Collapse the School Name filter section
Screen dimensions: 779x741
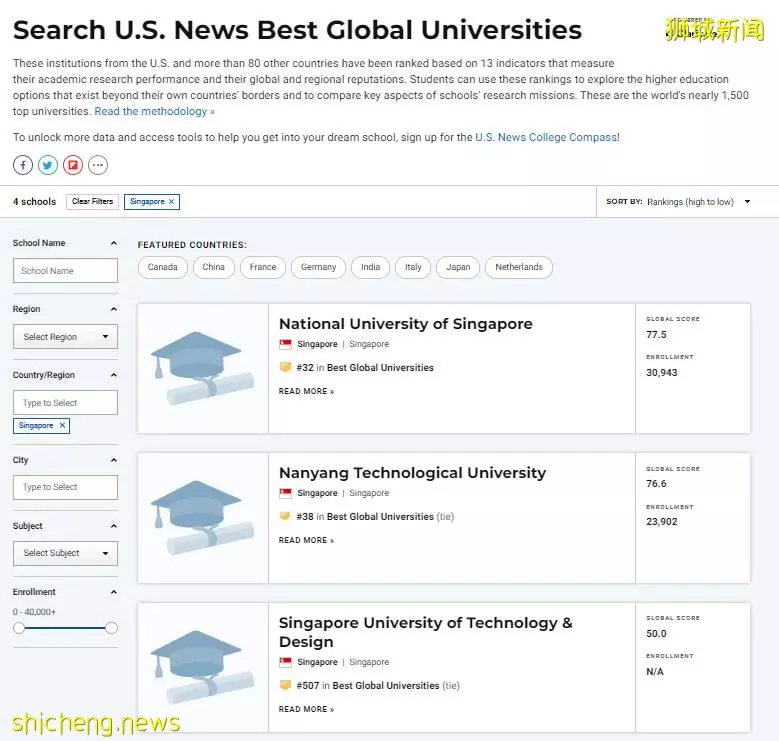point(114,243)
